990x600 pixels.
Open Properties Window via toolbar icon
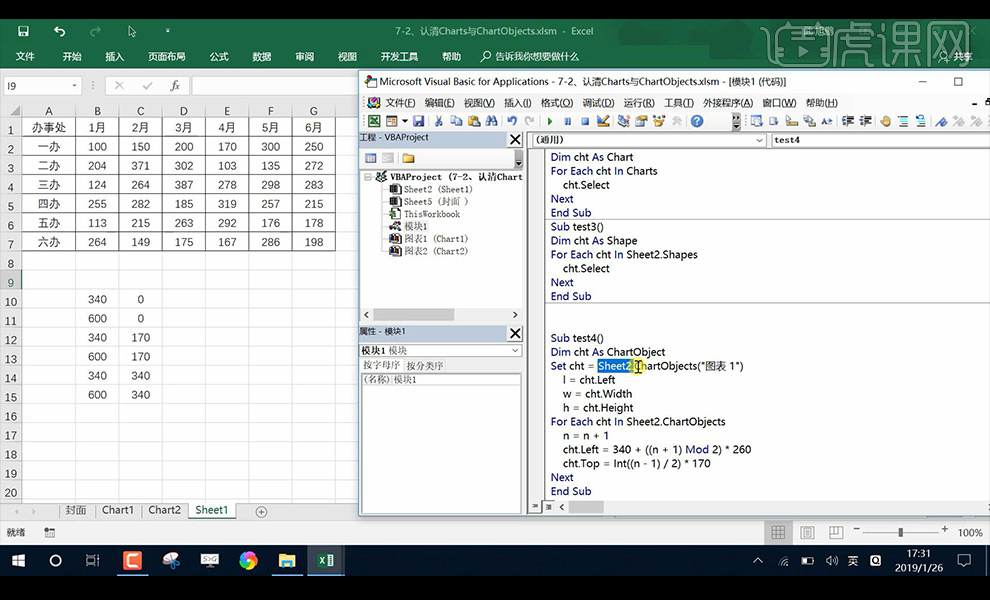[x=641, y=121]
